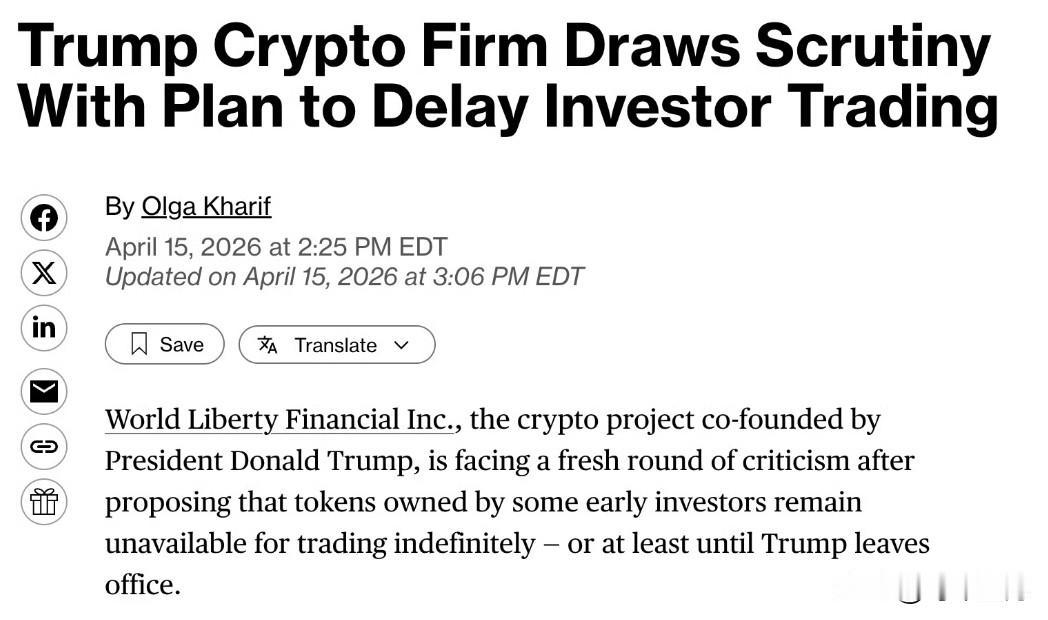
Task: Click the article headline about Trump's crypto firm
Action: pyautogui.click(x=507, y=75)
